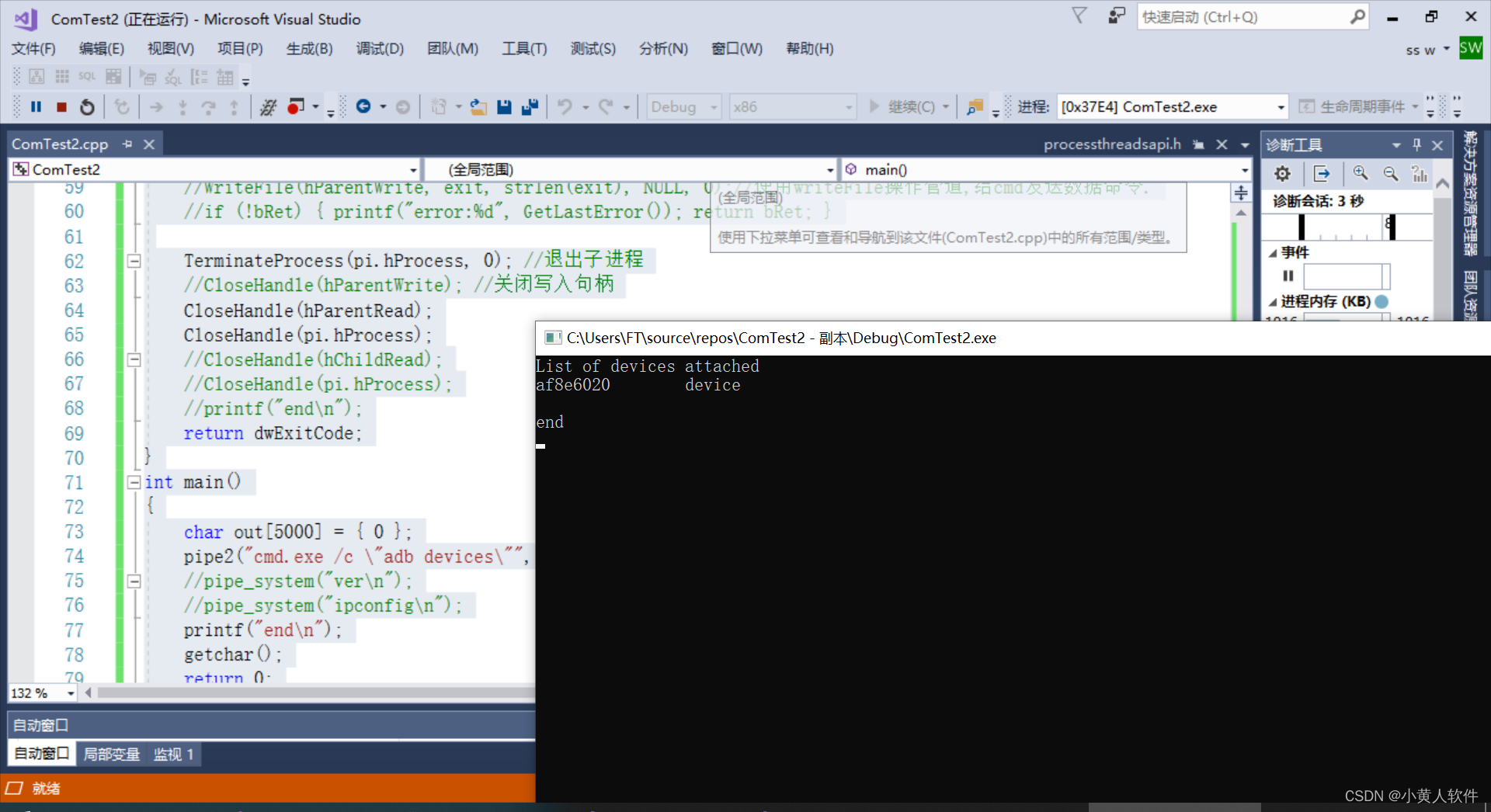
Task: Click the notifications filter funnel icon
Action: [x=1079, y=16]
